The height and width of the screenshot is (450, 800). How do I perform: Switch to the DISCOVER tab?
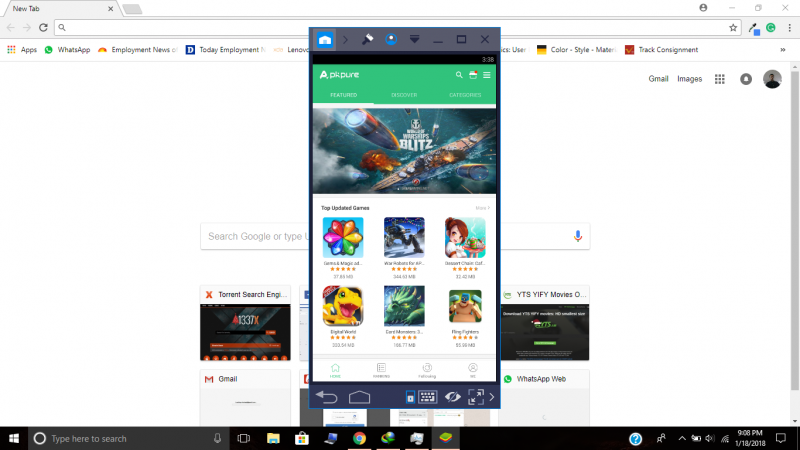pos(404,95)
